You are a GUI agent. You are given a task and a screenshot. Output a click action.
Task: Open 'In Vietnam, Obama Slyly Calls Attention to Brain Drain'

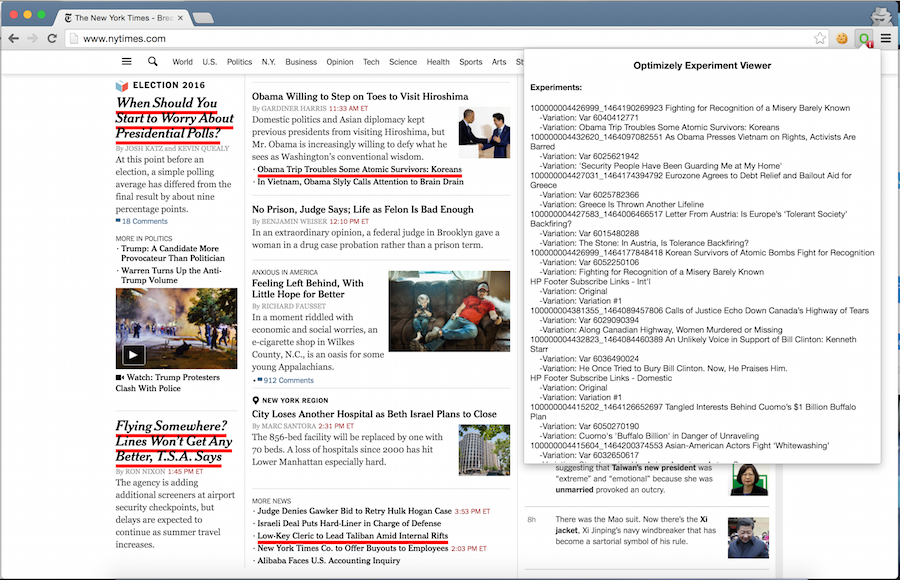[360, 182]
